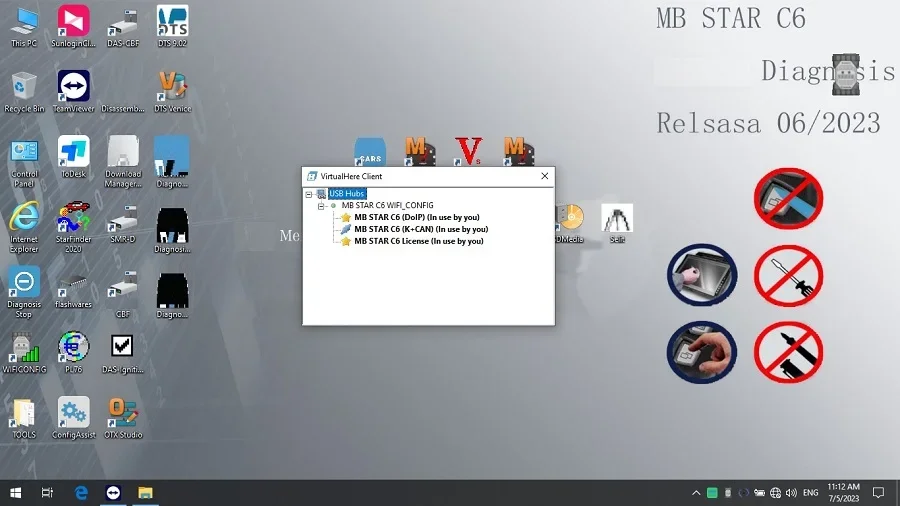This screenshot has width=900, height=506.
Task: Open the red V desktop shortcut
Action: pyautogui.click(x=468, y=151)
